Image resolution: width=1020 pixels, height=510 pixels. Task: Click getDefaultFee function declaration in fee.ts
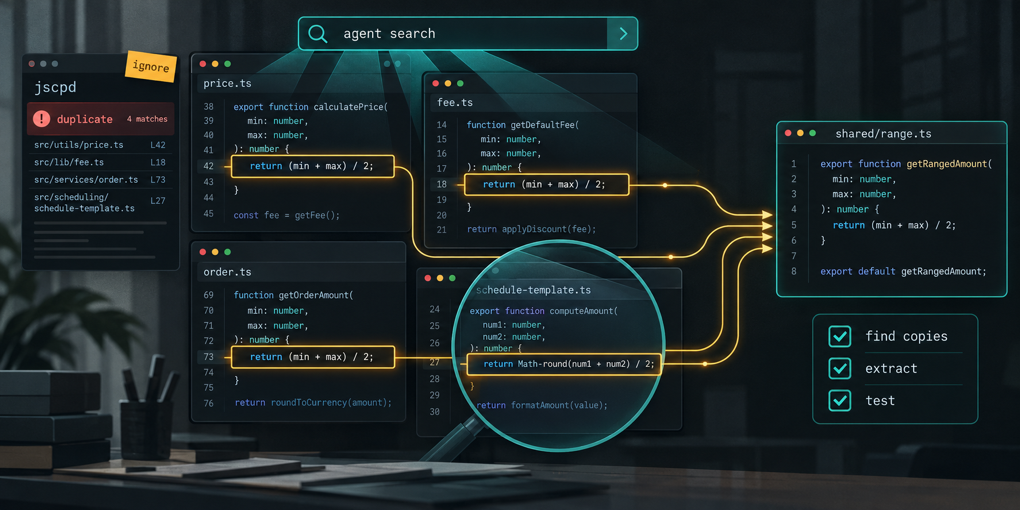[x=522, y=125]
